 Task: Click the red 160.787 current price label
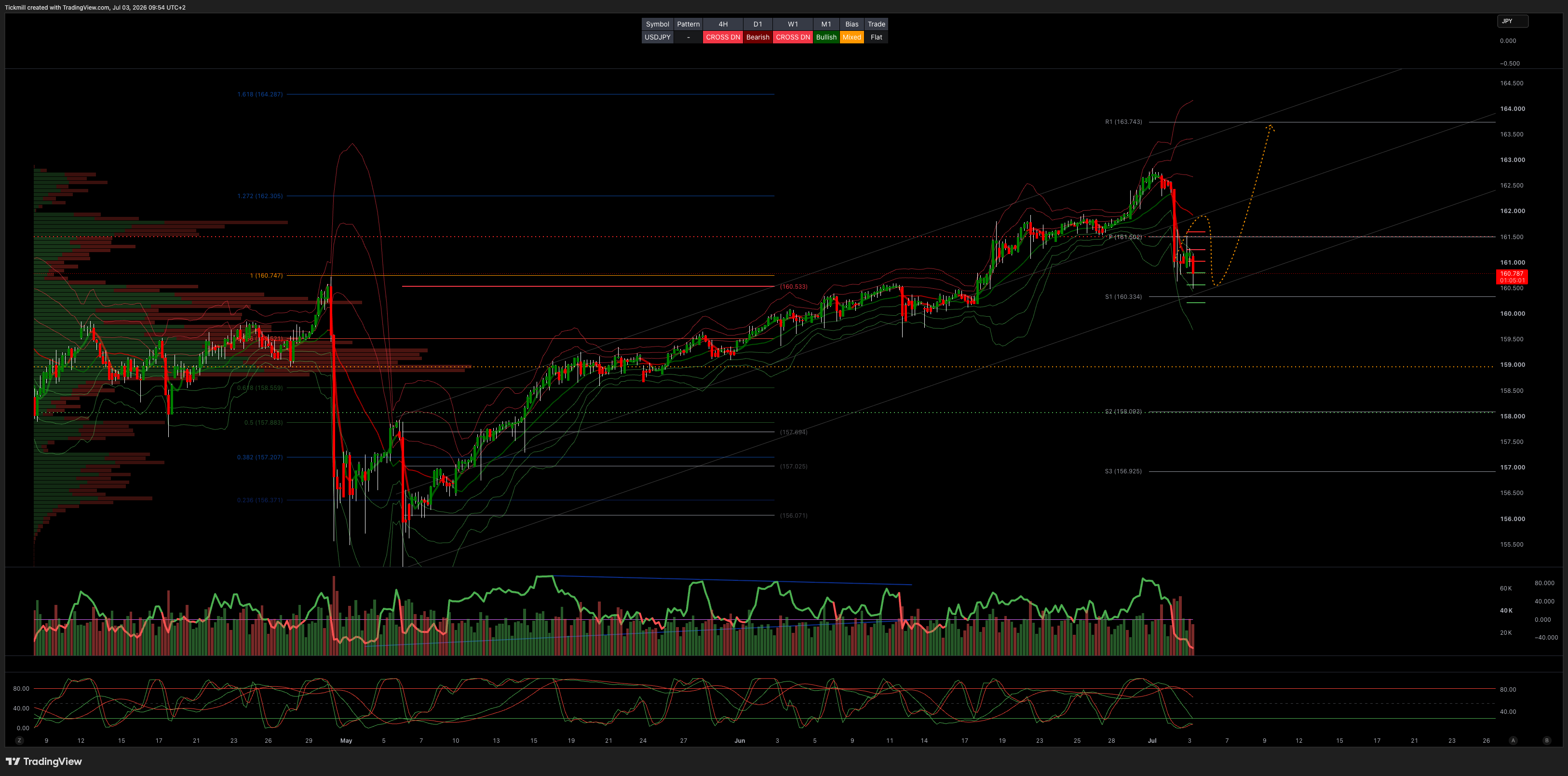coord(1512,277)
